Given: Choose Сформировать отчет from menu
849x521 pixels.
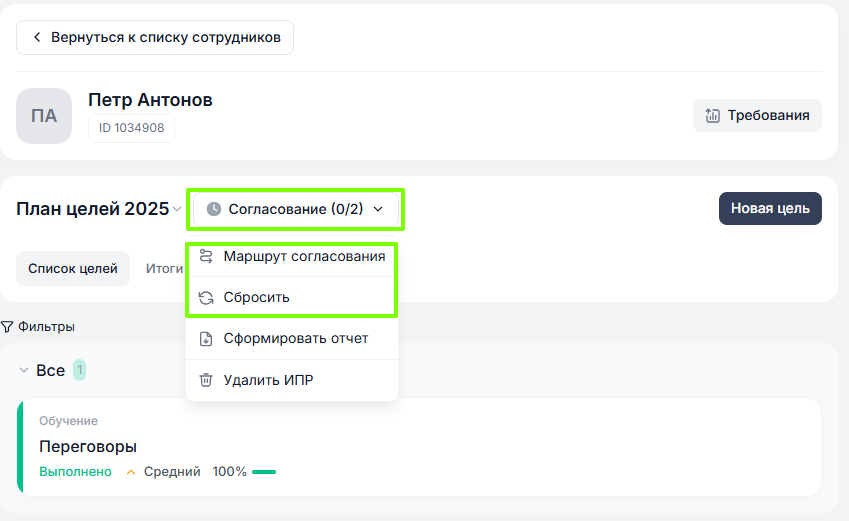Looking at the screenshot, I should coord(295,339).
